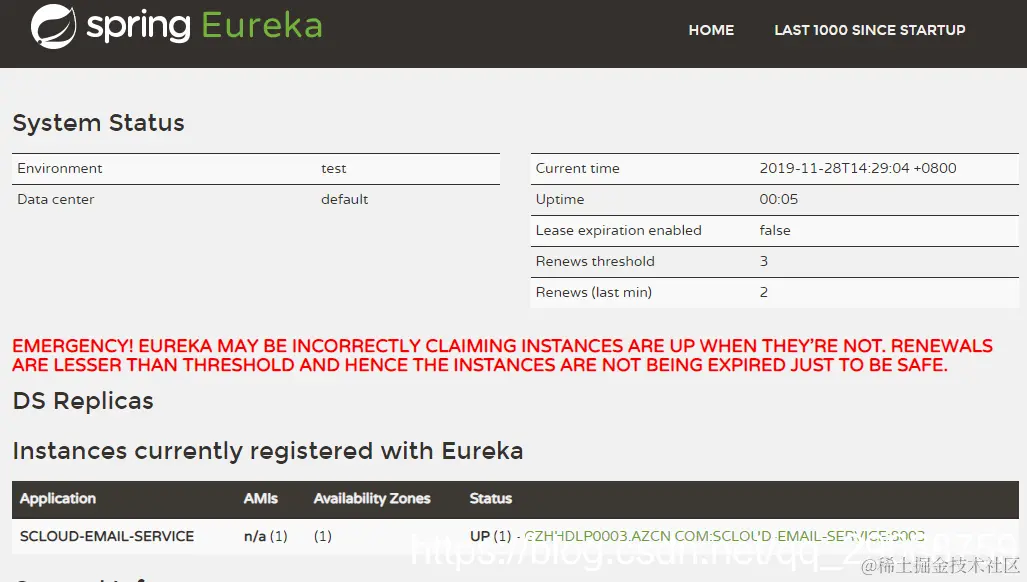Select the data center value 'default'
Viewport: 1027px width, 582px height.
pyautogui.click(x=345, y=199)
